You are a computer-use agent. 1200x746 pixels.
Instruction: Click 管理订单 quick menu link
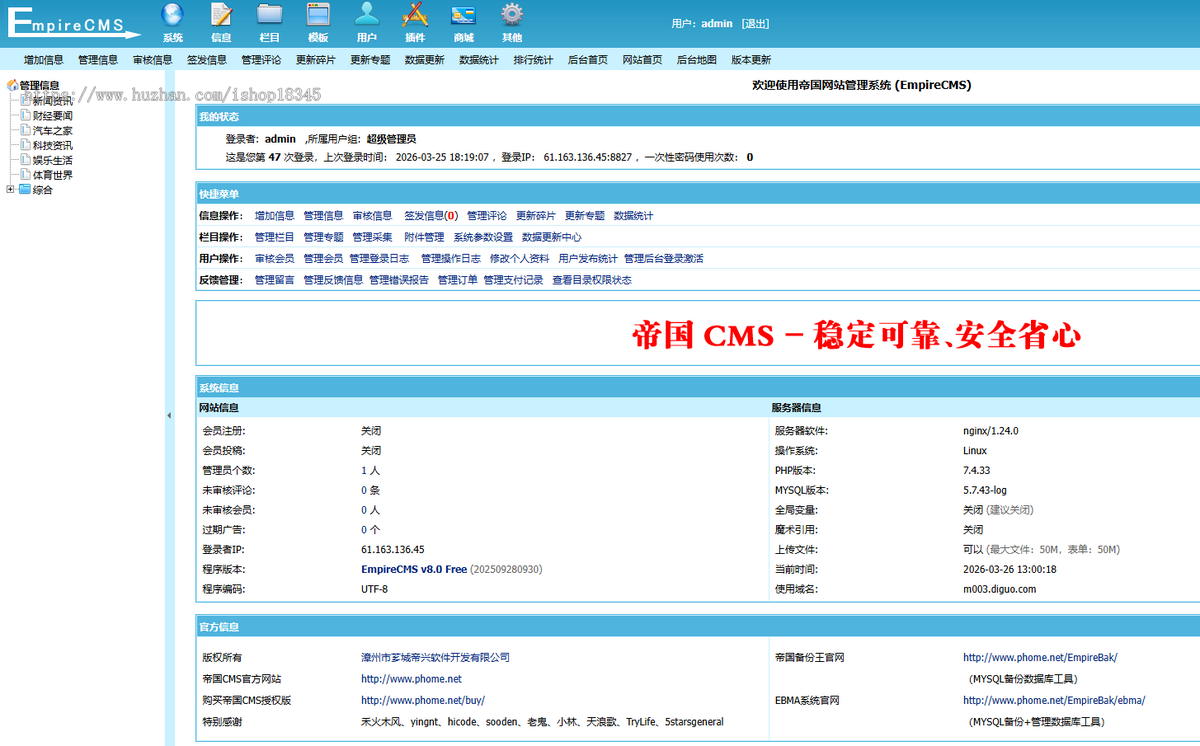pyautogui.click(x=458, y=280)
